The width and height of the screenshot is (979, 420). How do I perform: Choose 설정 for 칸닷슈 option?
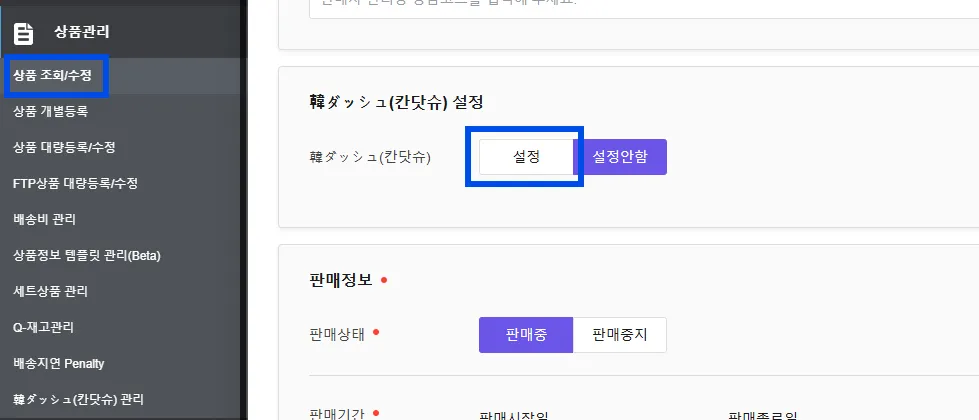(526, 157)
